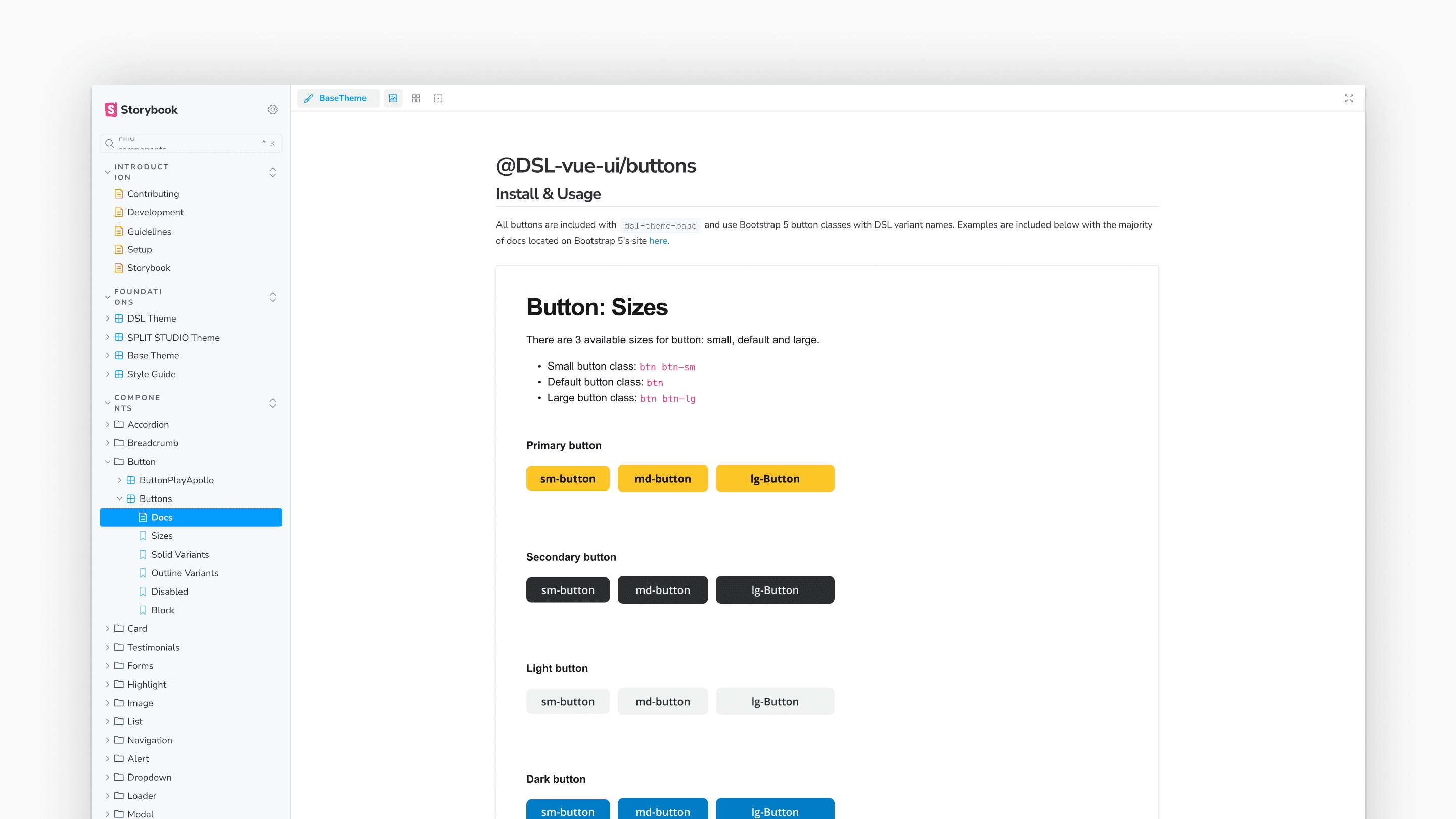1456x819 pixels.
Task: Expand the DSL Theme tree node
Action: coord(107,319)
